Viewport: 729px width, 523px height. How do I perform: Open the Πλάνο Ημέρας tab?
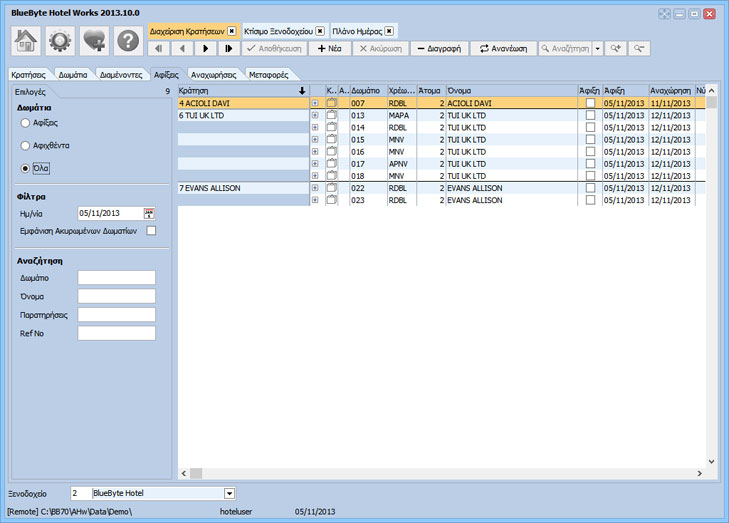(x=358, y=31)
